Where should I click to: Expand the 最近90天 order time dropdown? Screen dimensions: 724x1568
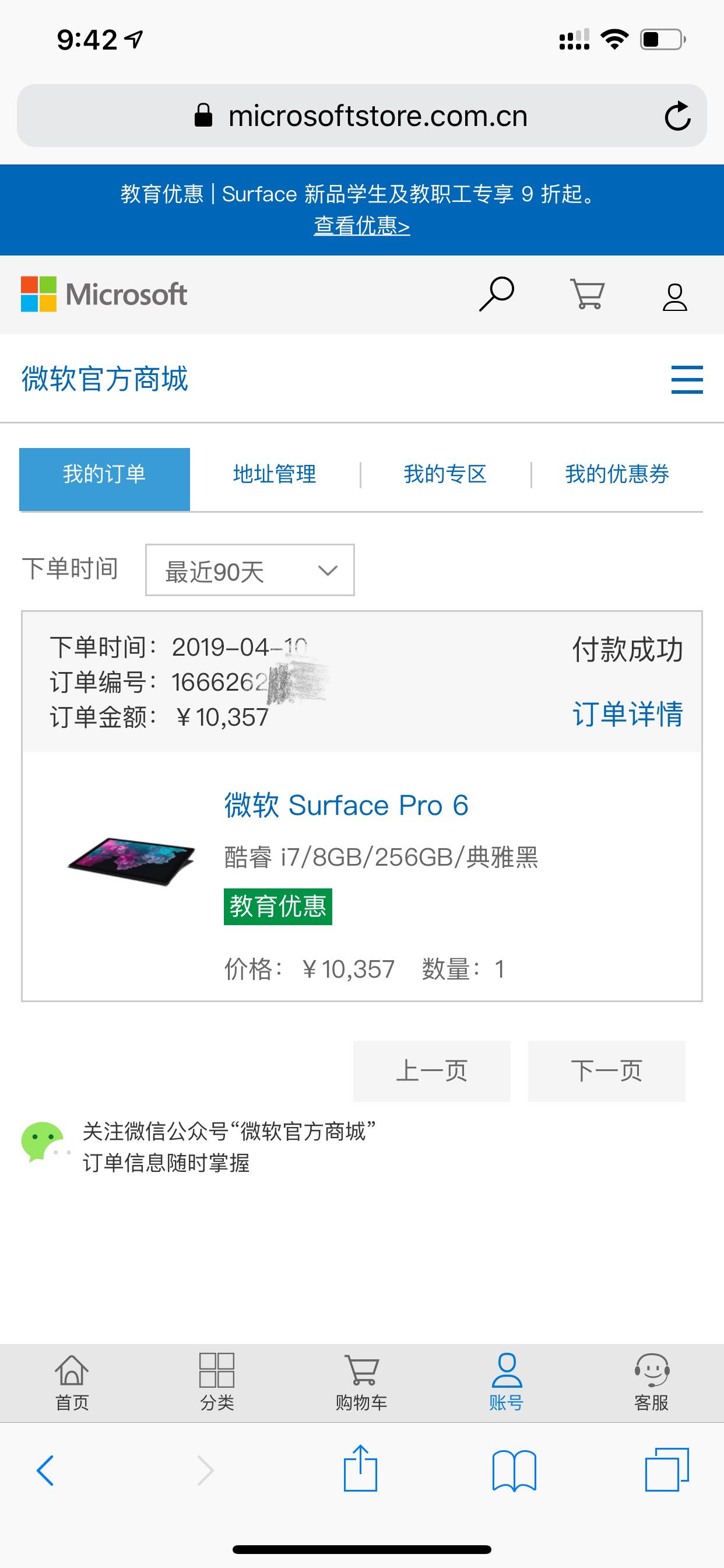249,570
